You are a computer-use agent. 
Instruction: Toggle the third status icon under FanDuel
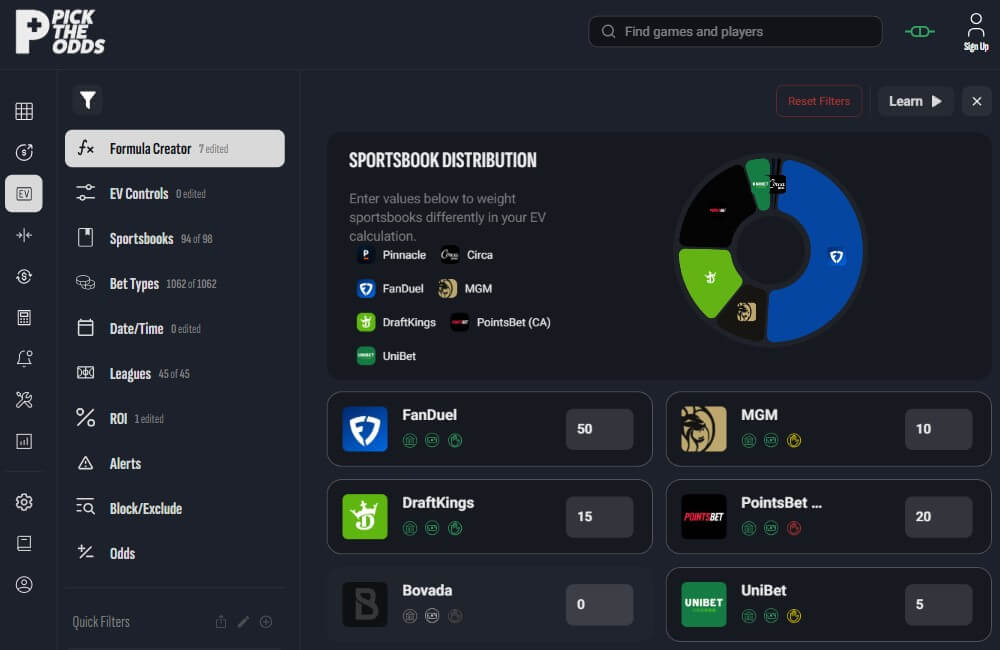456,440
